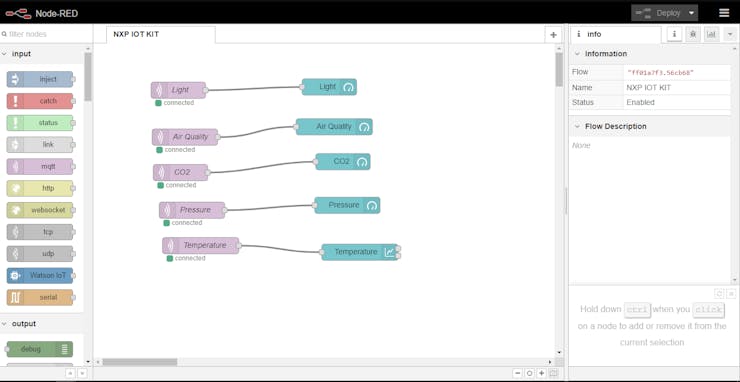Click the palette vertical scrollbar thumb
The width and height of the screenshot is (740, 382).
[88, 76]
